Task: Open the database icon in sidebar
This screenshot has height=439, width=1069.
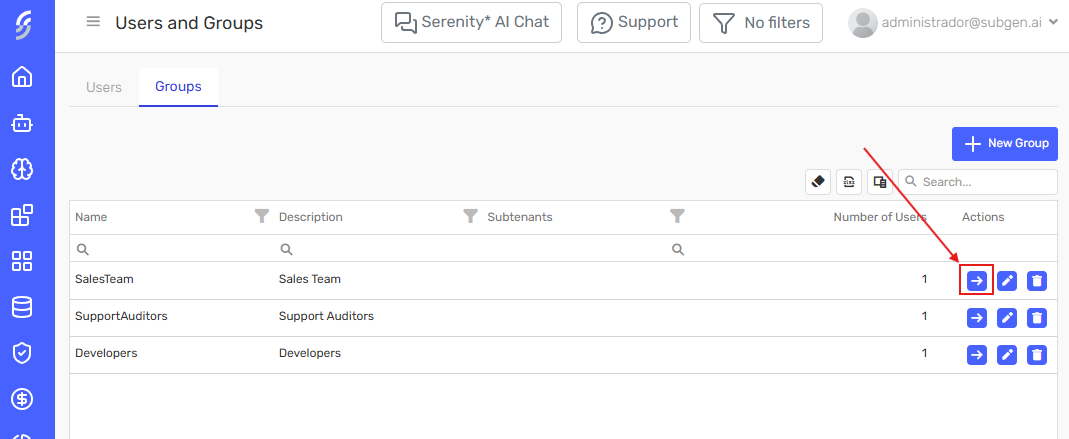Action: 22,307
